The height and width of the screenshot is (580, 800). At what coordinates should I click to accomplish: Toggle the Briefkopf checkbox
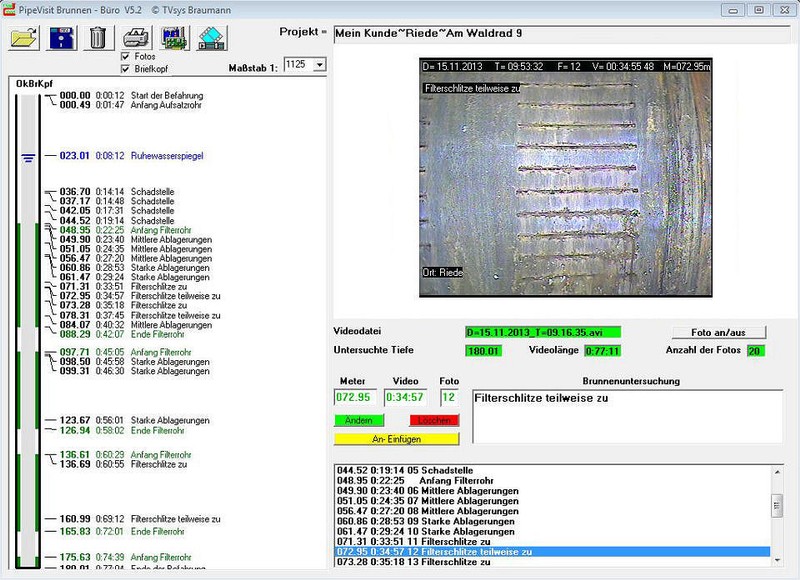click(126, 69)
